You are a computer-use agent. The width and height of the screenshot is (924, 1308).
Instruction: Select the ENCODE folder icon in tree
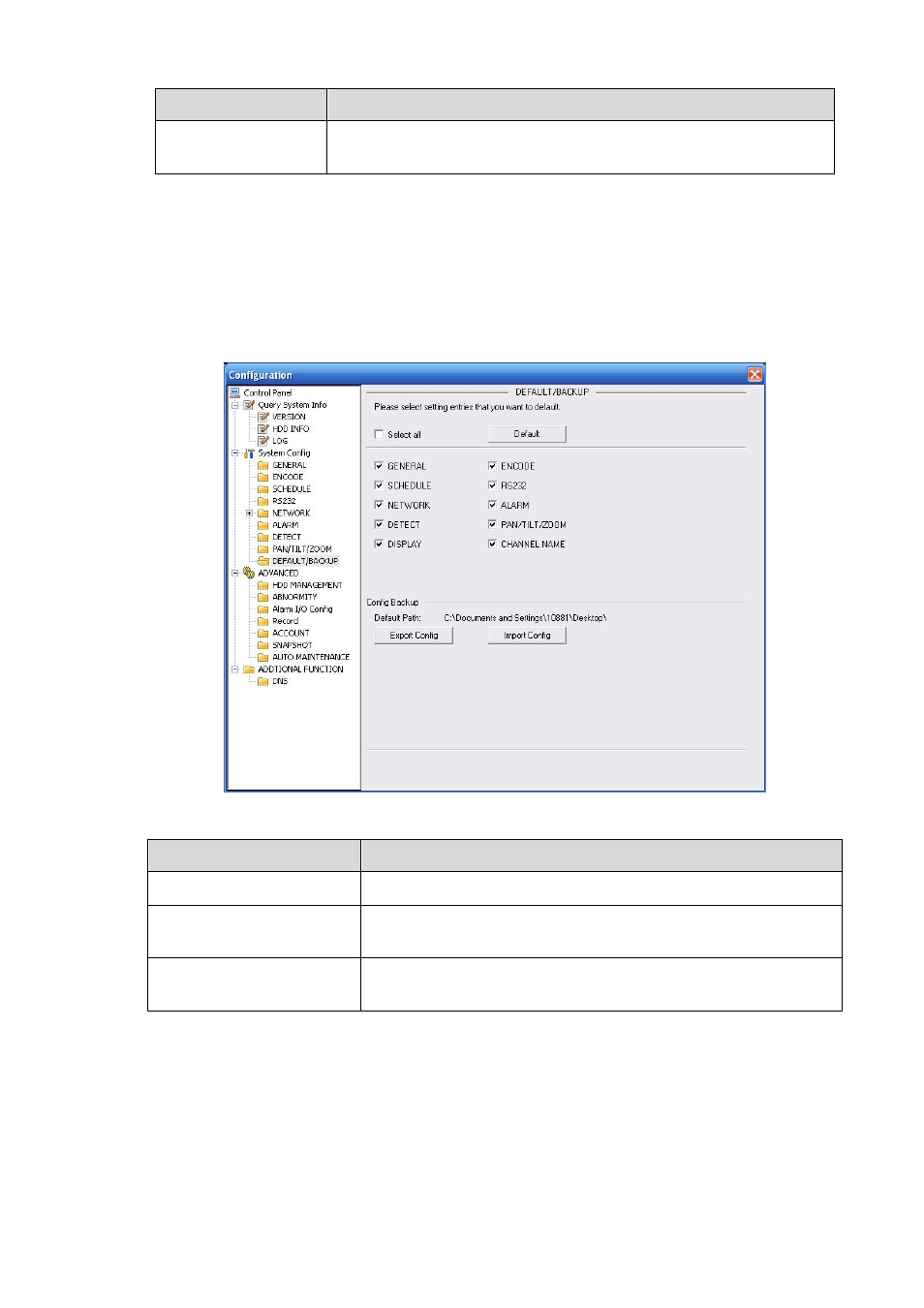tap(263, 477)
